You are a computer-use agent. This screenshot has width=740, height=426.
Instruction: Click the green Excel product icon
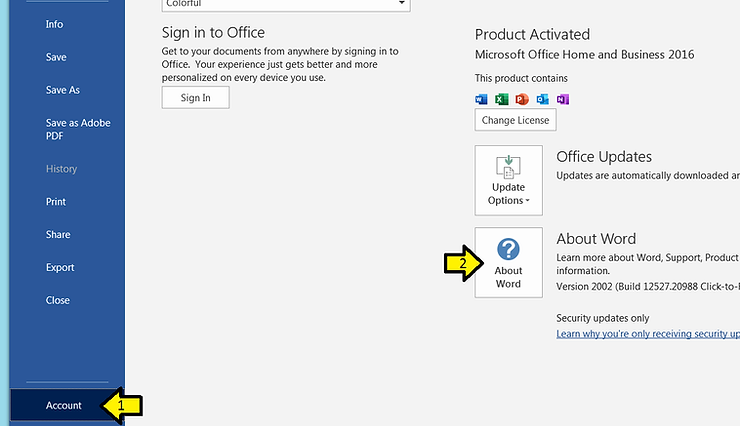point(502,99)
